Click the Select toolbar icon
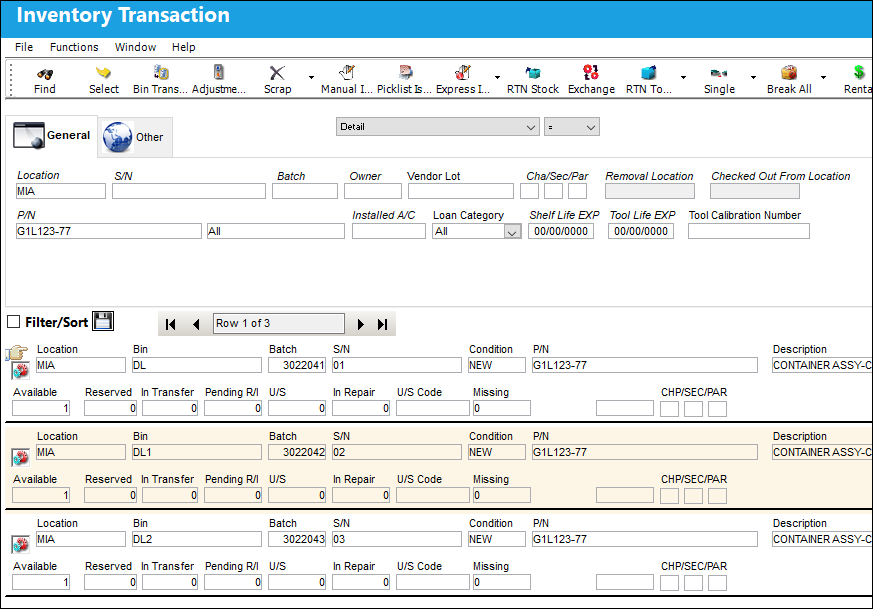 pyautogui.click(x=103, y=80)
